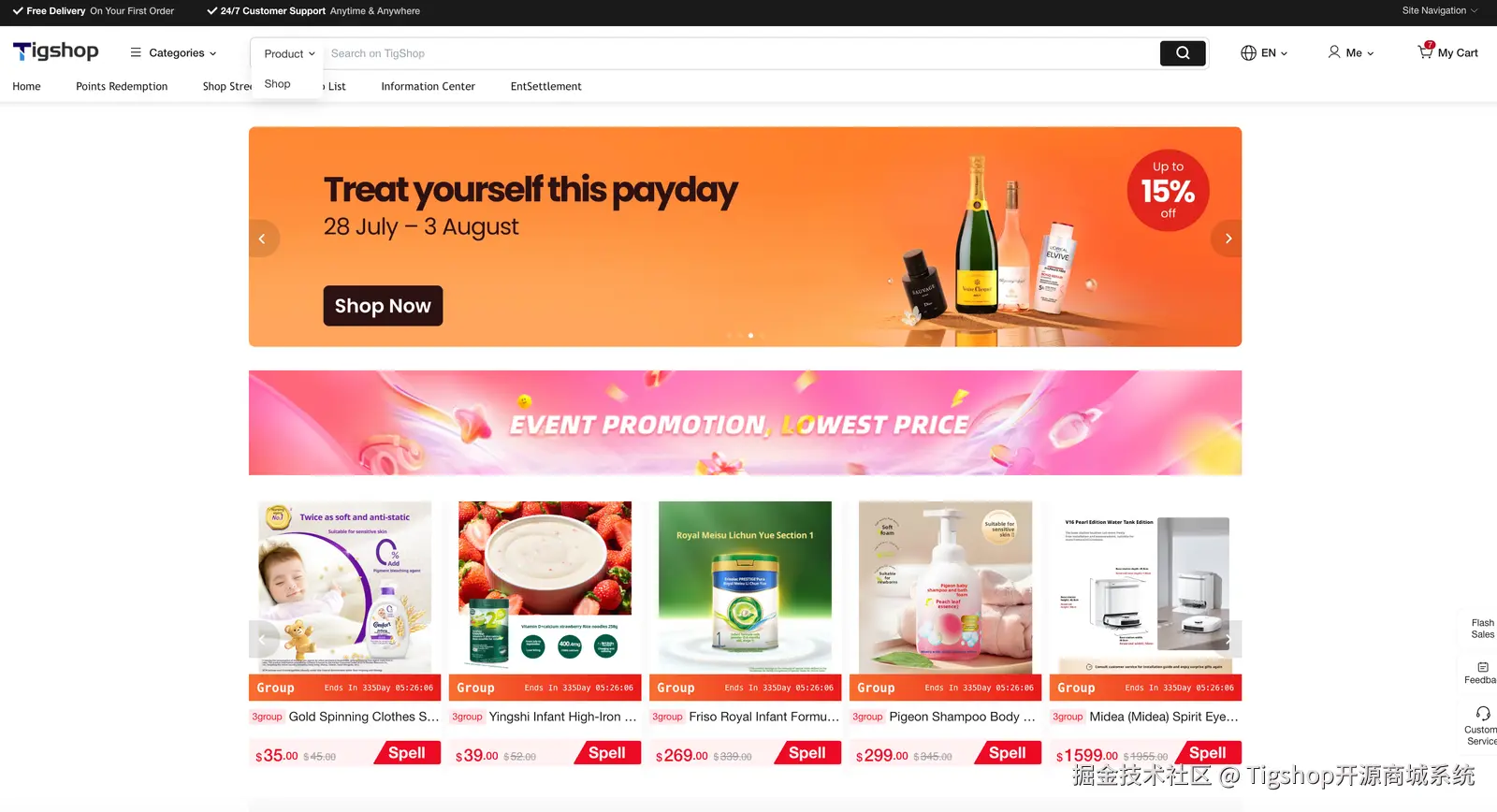Select the active banner carousel dot

750,335
